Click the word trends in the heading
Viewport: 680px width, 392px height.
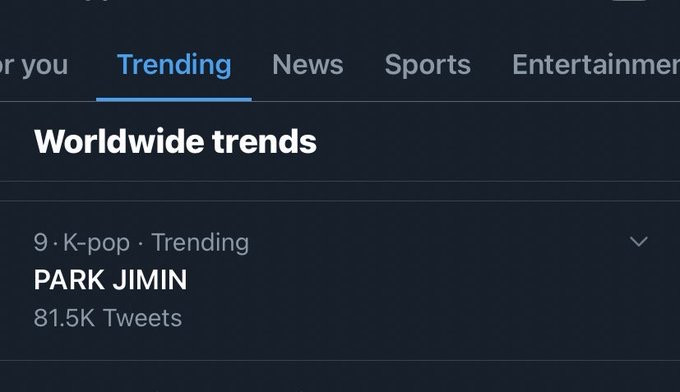(265, 142)
